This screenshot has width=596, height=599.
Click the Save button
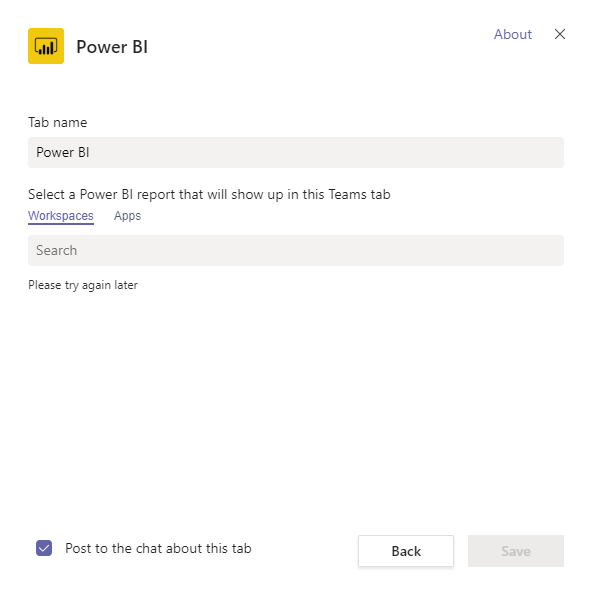pos(516,551)
